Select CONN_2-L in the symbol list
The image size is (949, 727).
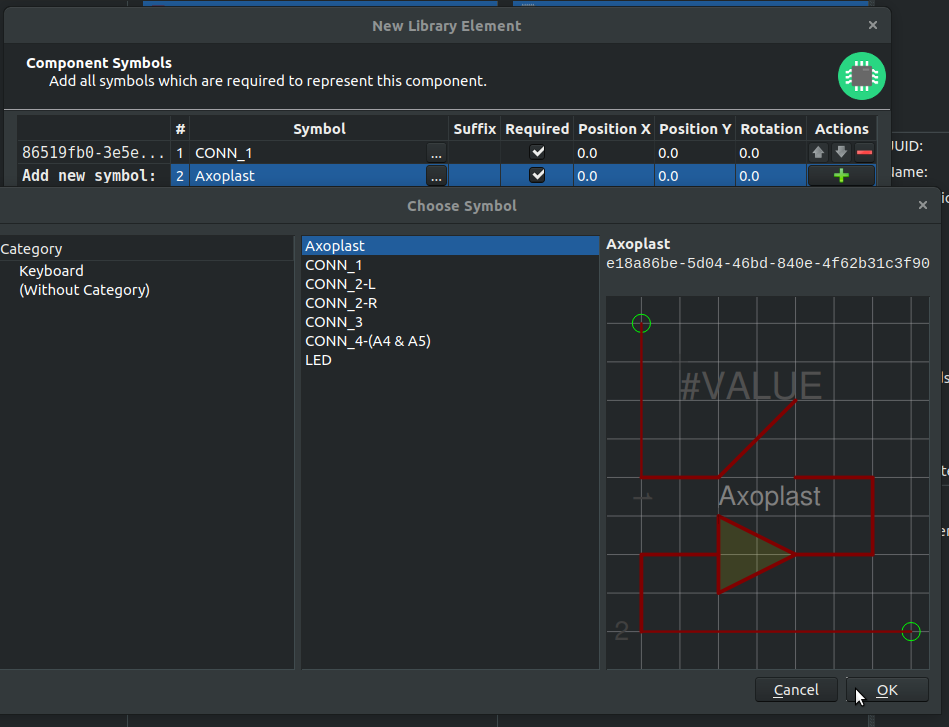pos(450,284)
